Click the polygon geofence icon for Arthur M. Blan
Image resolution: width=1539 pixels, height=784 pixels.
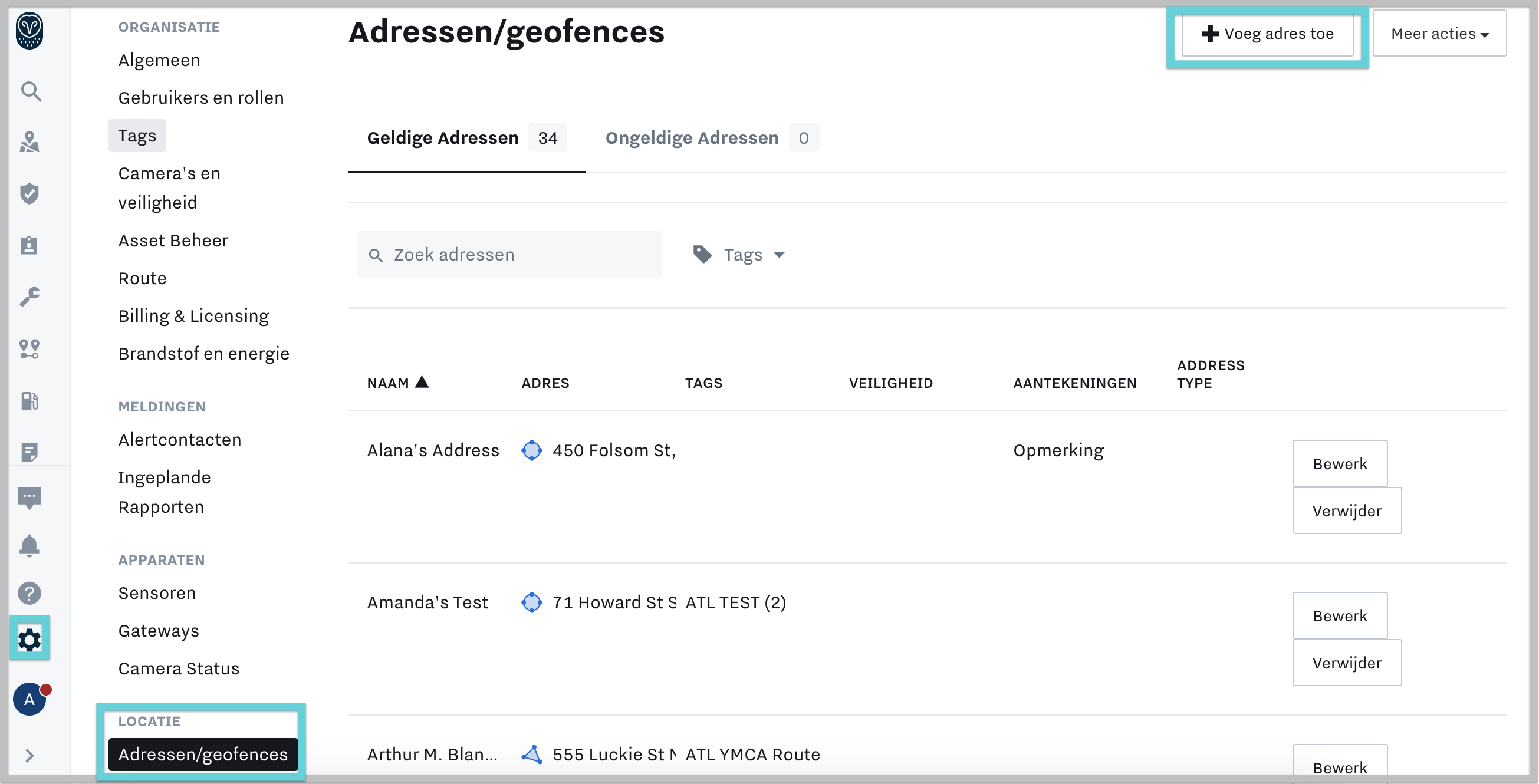point(532,755)
